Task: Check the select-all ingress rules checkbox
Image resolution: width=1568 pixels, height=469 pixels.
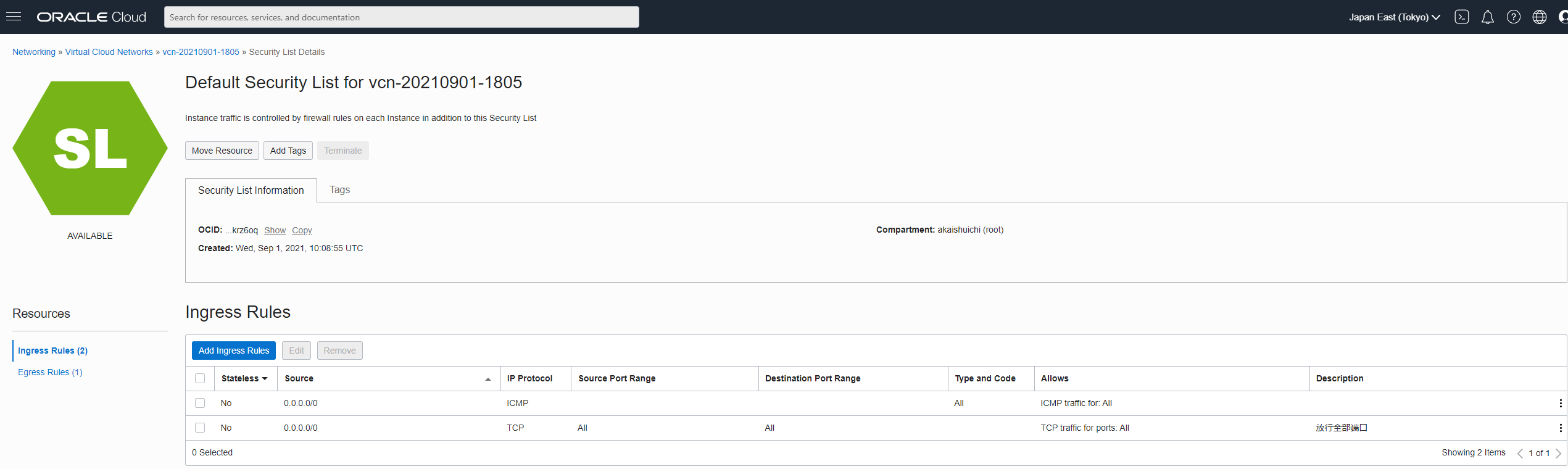Action: 200,378
